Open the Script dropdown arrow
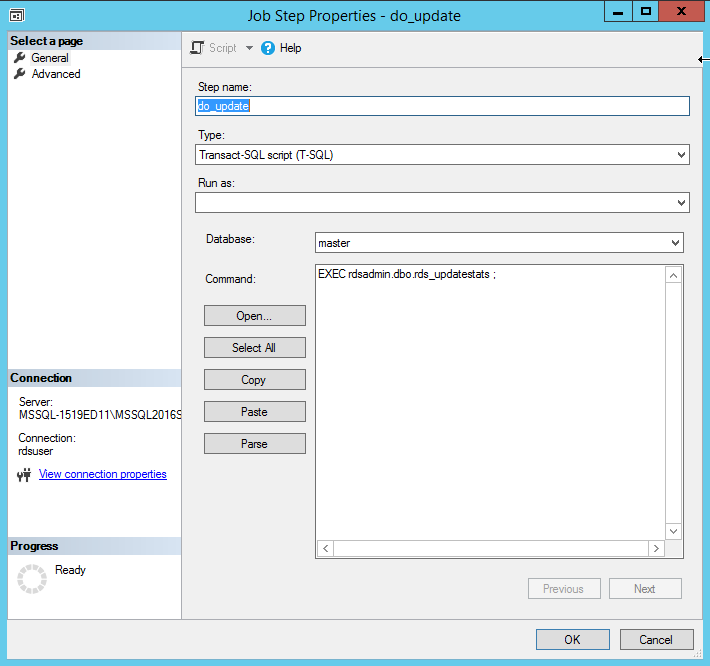 coord(249,48)
